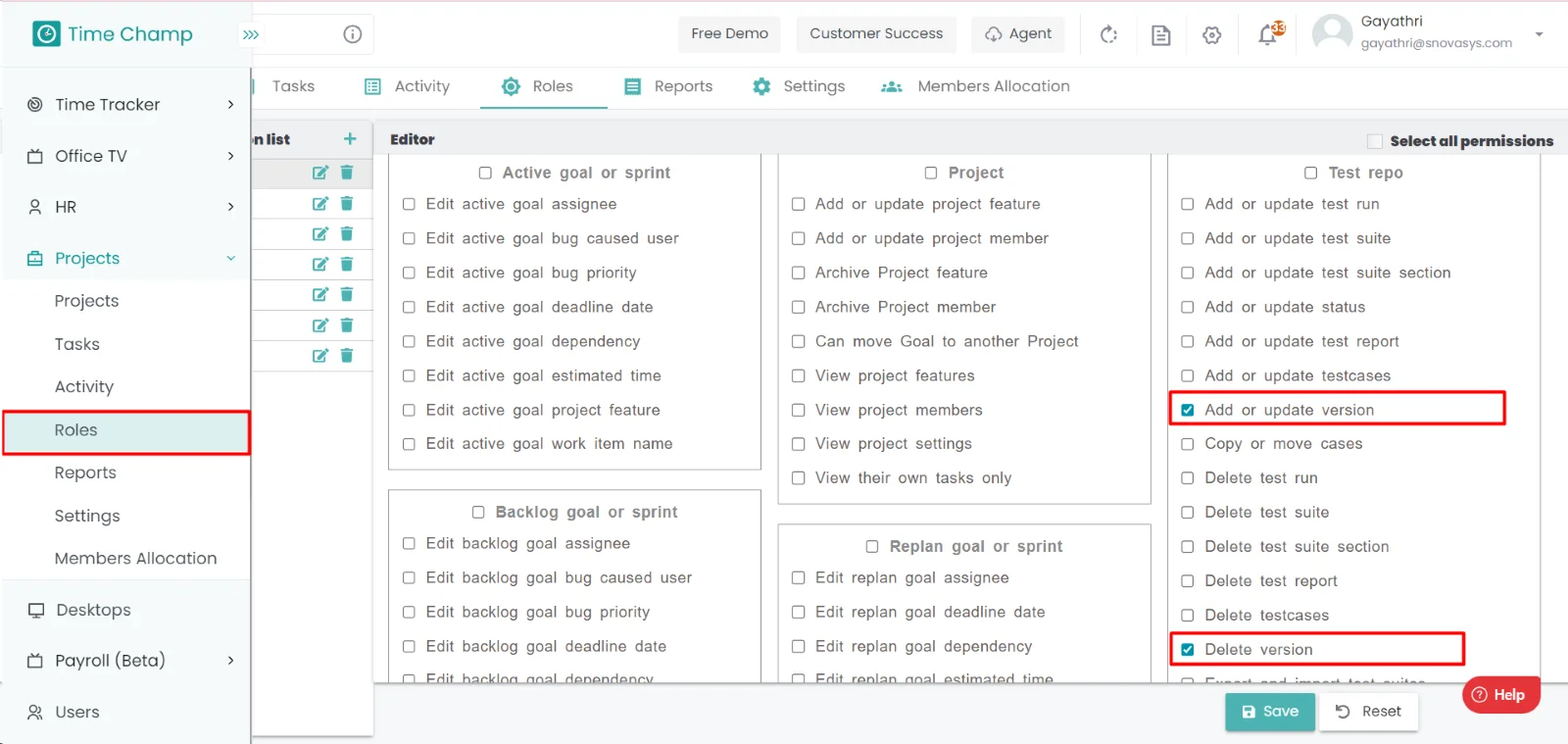The width and height of the screenshot is (1568, 744).
Task: Open Members Allocation in sidebar
Action: pyautogui.click(x=135, y=559)
